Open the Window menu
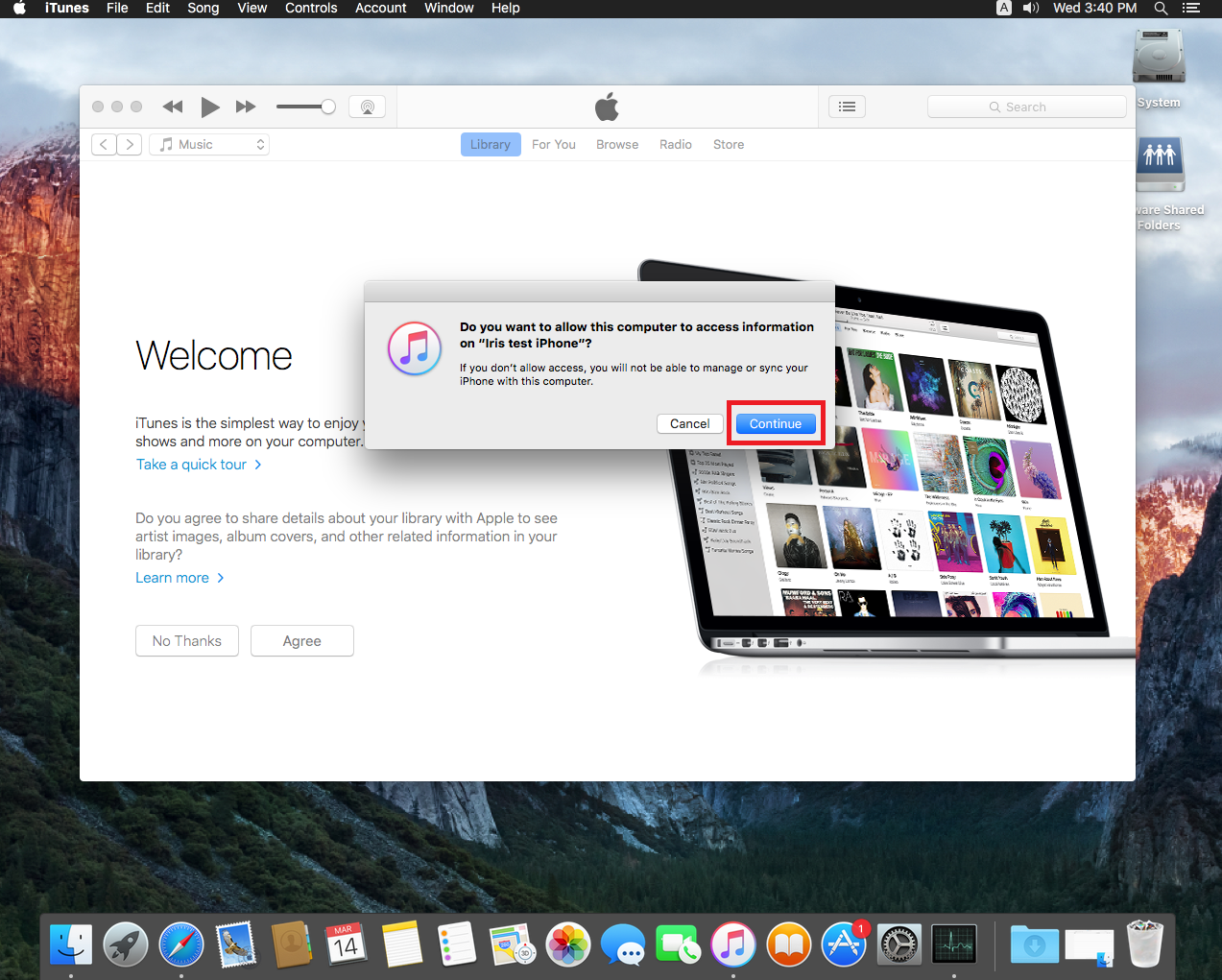 tap(449, 9)
